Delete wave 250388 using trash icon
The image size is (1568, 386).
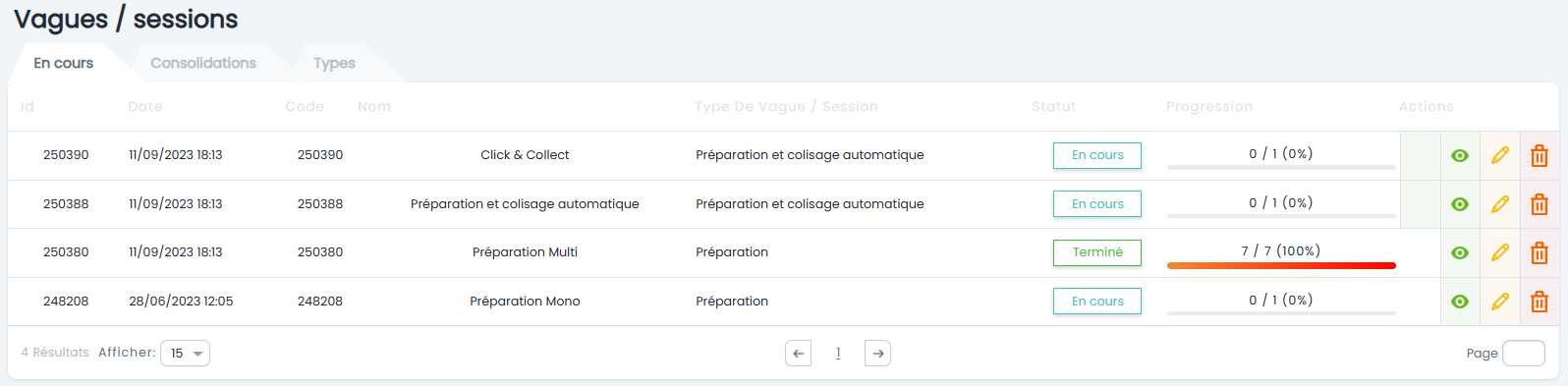(x=1540, y=204)
